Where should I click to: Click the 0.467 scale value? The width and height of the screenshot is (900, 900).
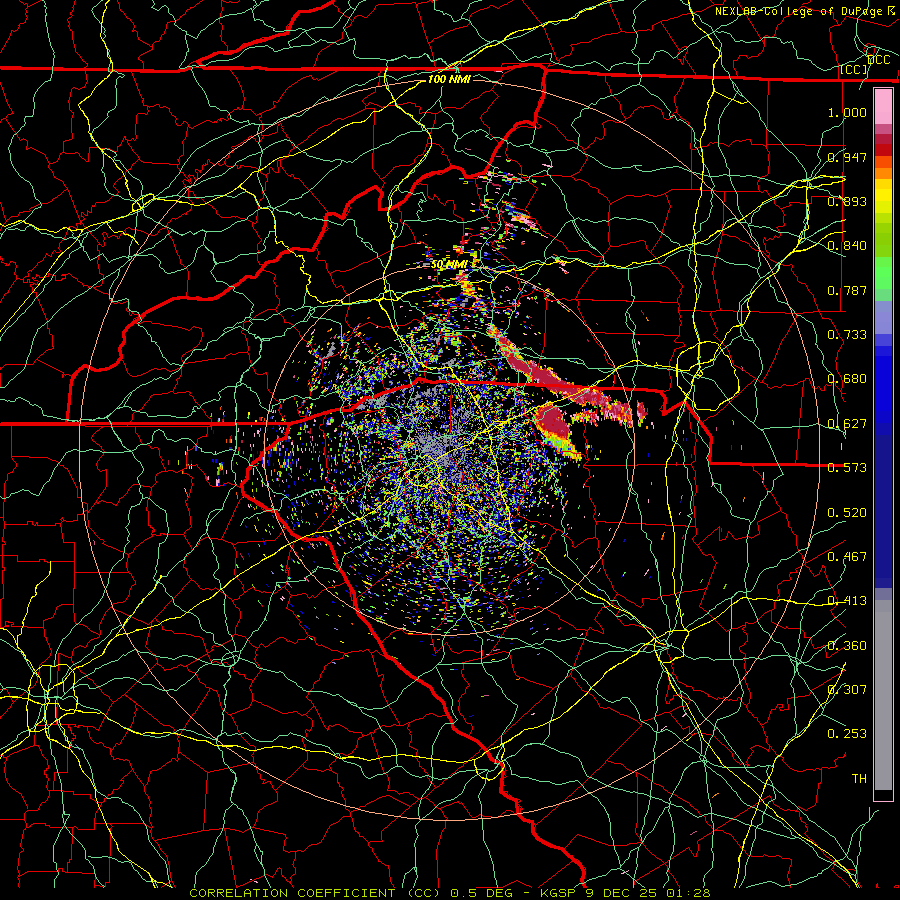click(x=847, y=557)
